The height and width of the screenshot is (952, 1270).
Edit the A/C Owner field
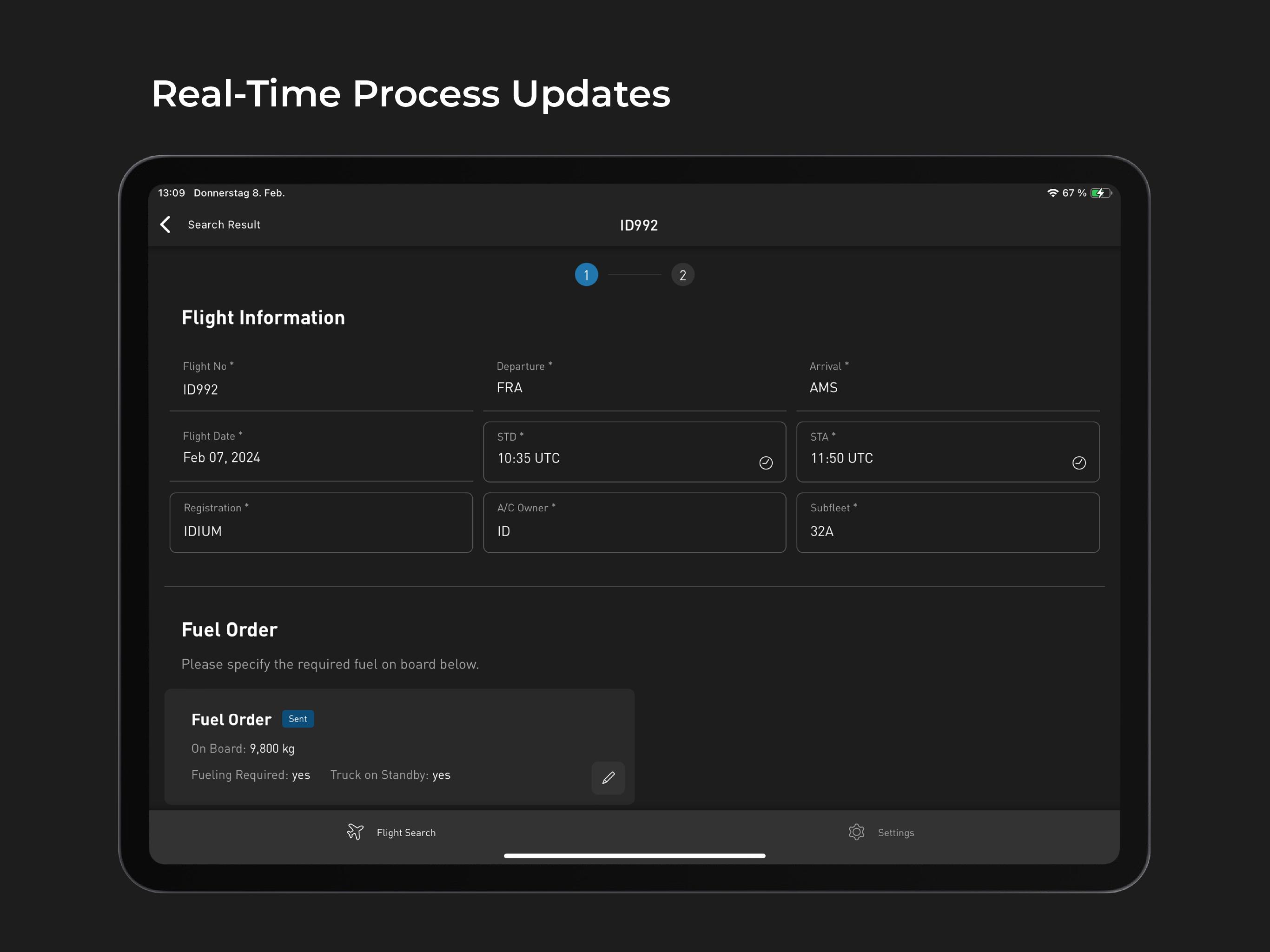coord(635,522)
